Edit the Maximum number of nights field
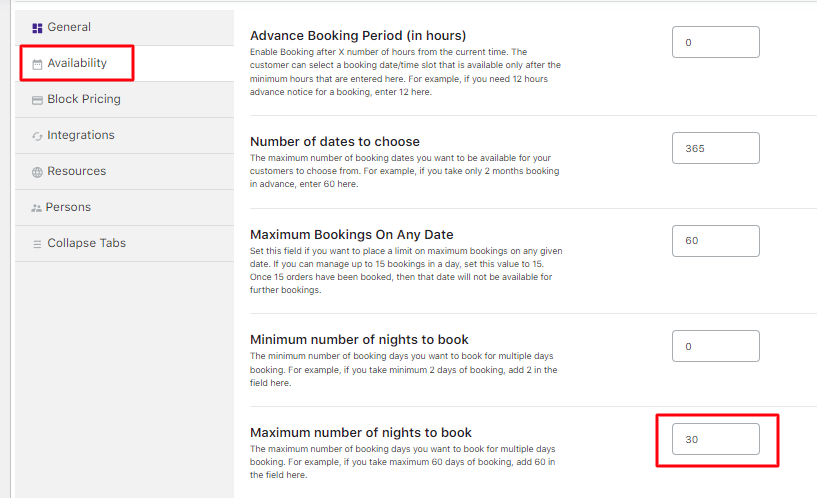Image resolution: width=817 pixels, height=498 pixels. 715,439
